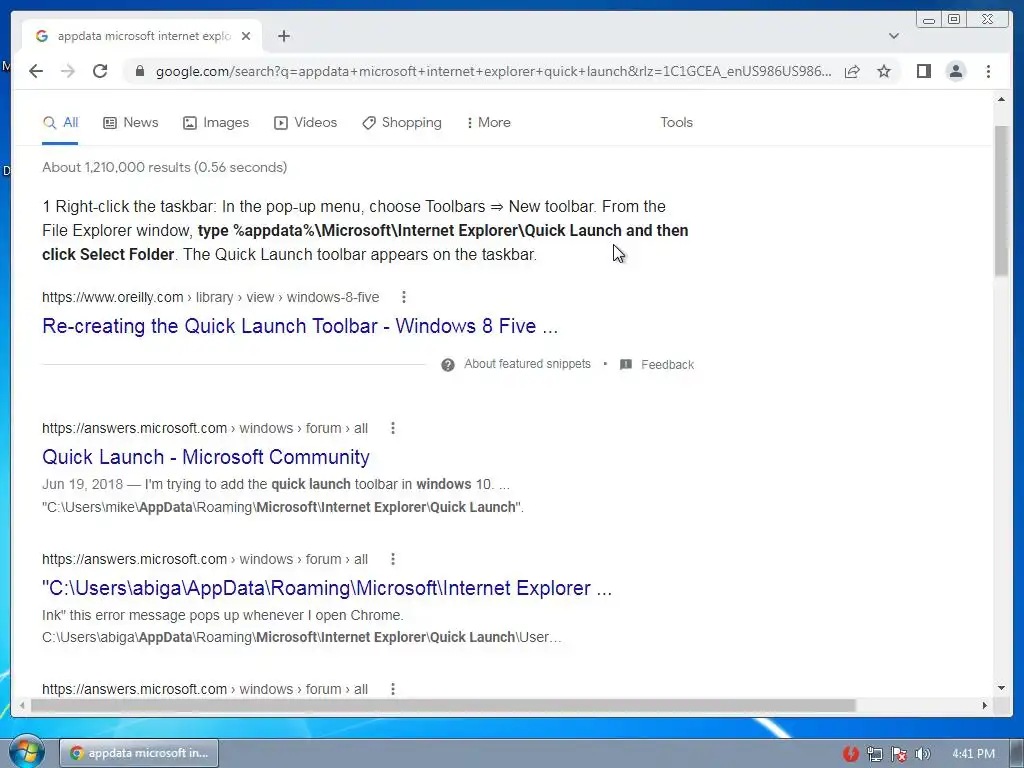
Task: Click the vertical scrollbar thumb
Action: point(1001,201)
